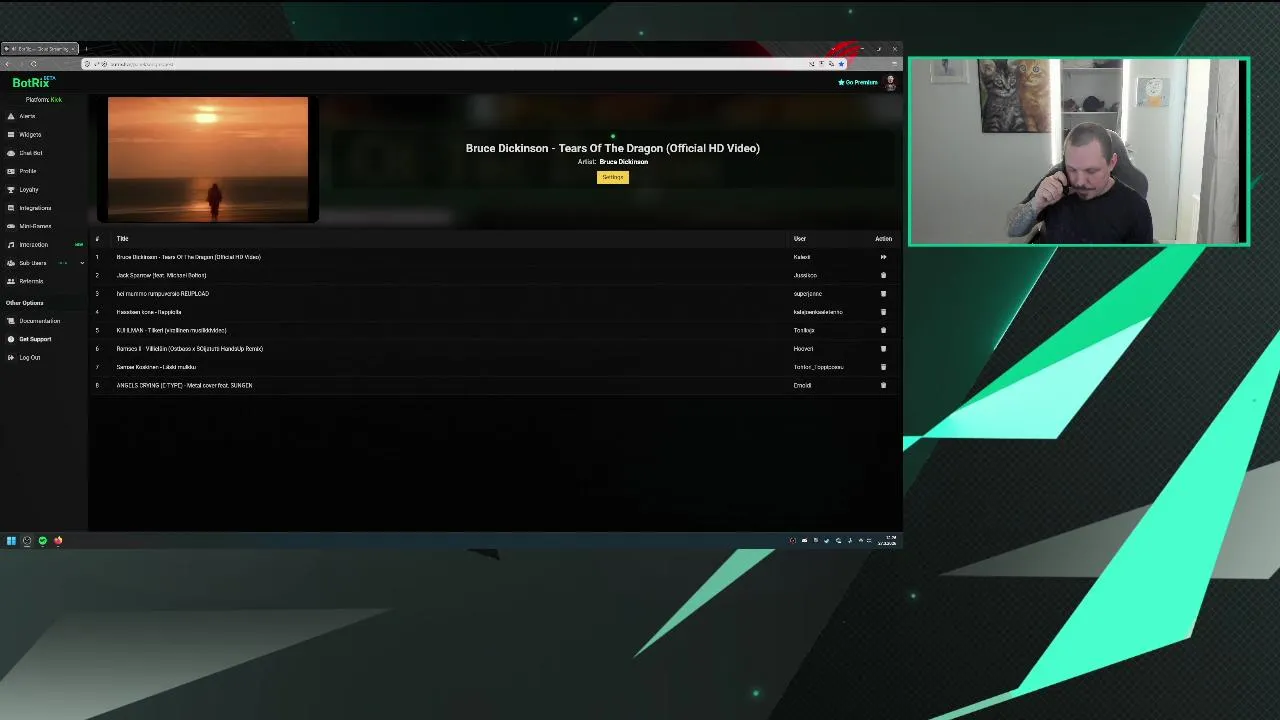Image resolution: width=1280 pixels, height=720 pixels.
Task: Open Windows Start button on taskbar
Action: pos(11,541)
